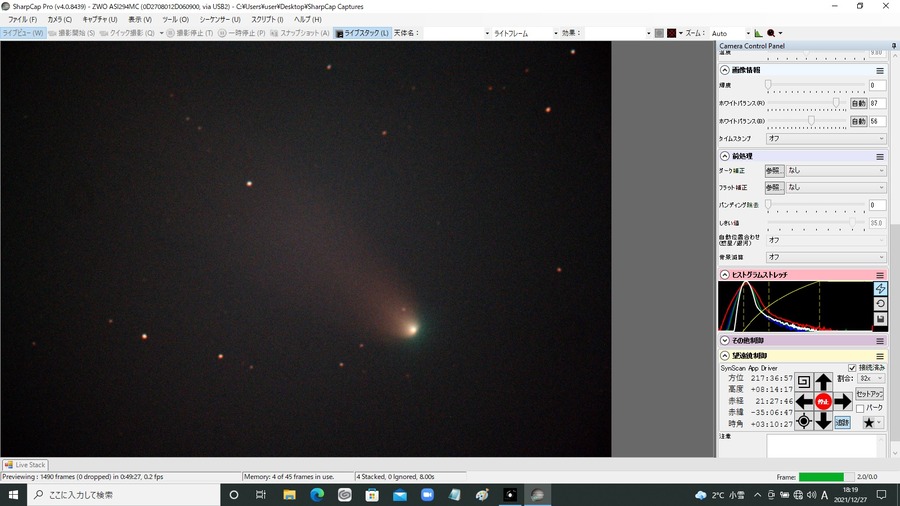Click browse (参照) for flat correction
This screenshot has width=900, height=506.
[774, 187]
